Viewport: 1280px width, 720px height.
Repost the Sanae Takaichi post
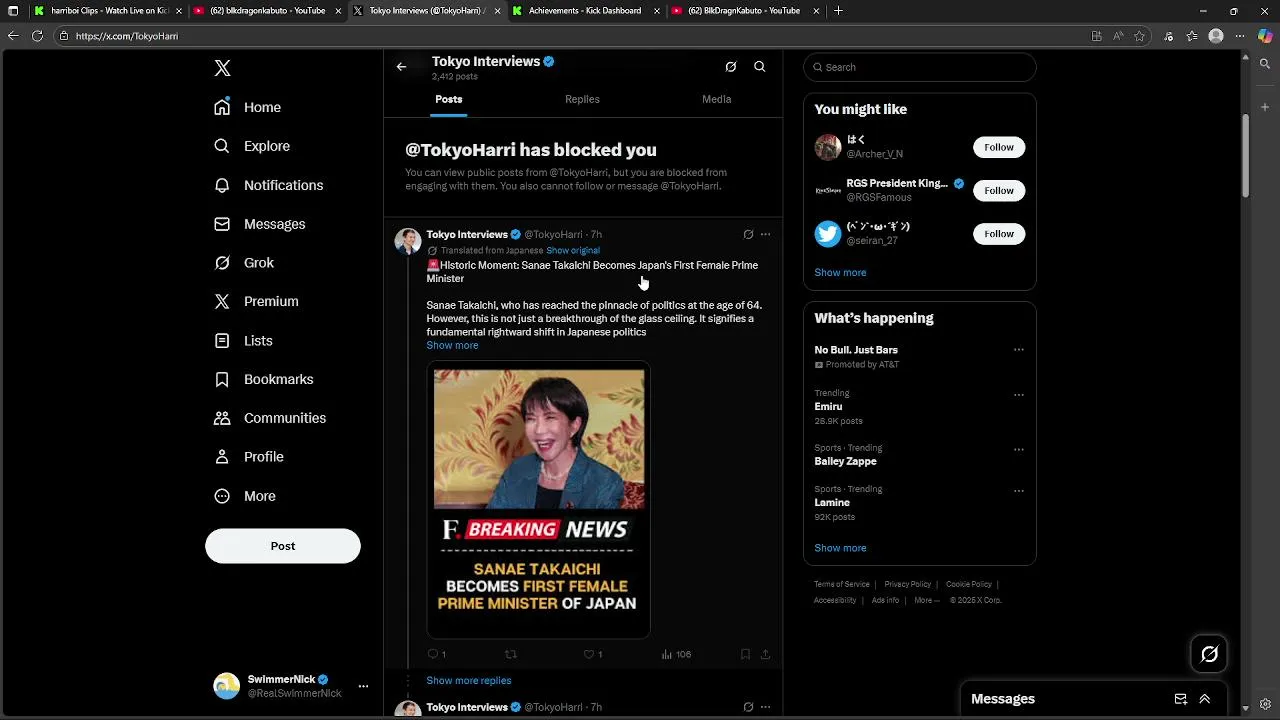pyautogui.click(x=511, y=654)
